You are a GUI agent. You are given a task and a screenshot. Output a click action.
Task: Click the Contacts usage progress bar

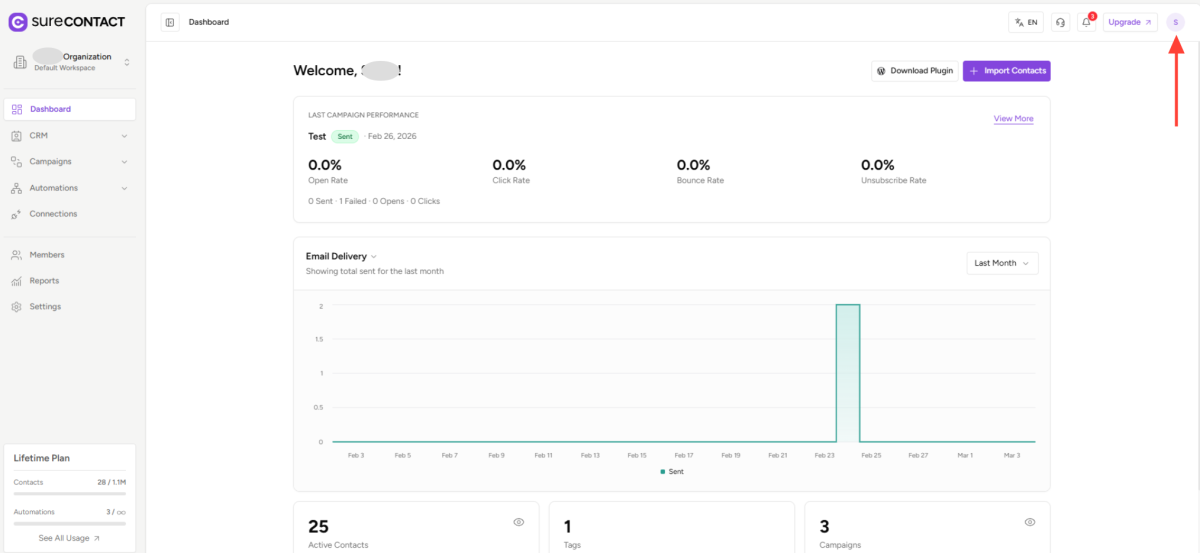click(69, 493)
